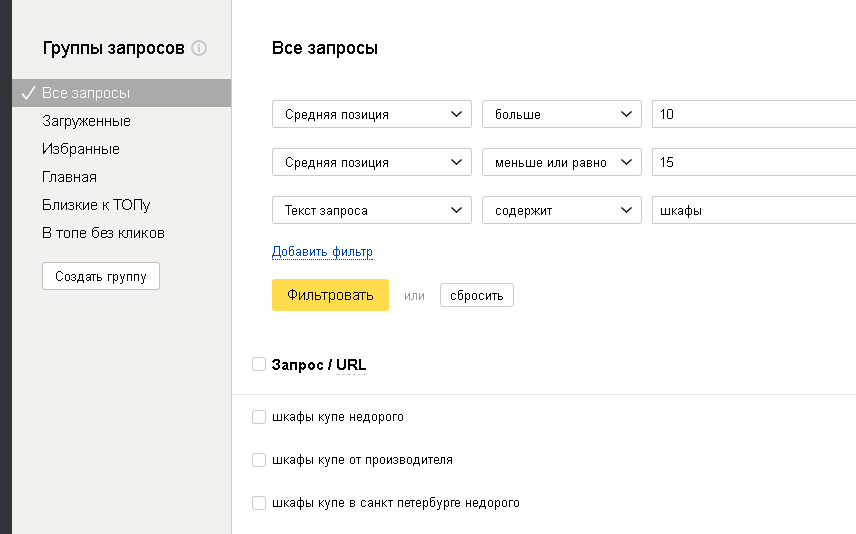This screenshot has width=856, height=534.
Task: Open the Избранные query group
Action: click(x=81, y=149)
